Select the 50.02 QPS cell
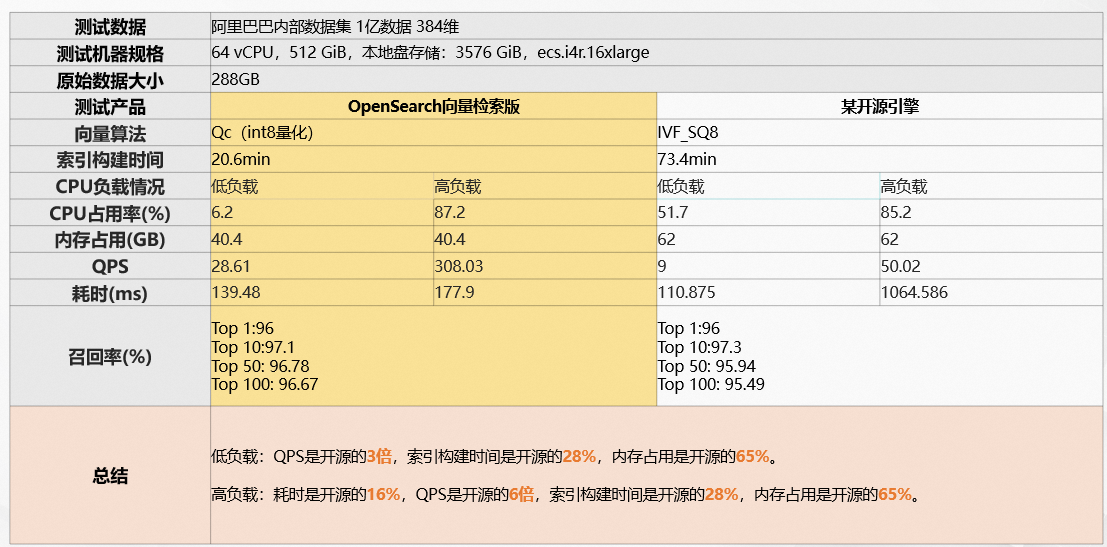Screen dimensions: 1107x547 click(991, 266)
